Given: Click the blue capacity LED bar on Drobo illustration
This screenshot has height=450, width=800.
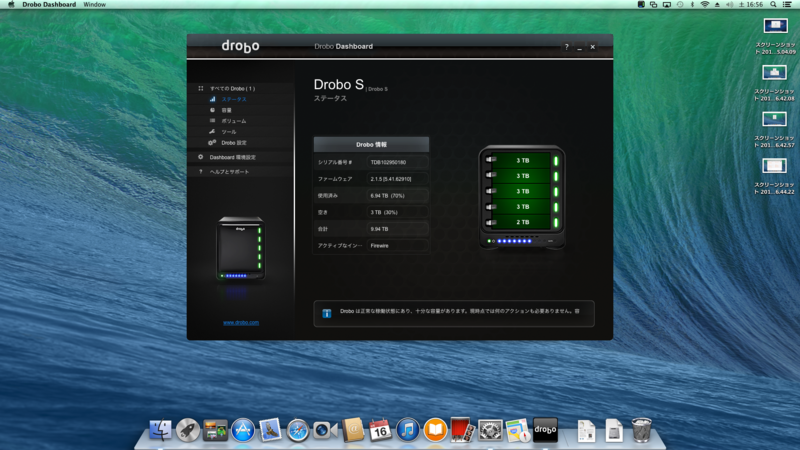Looking at the screenshot, I should click(514, 241).
